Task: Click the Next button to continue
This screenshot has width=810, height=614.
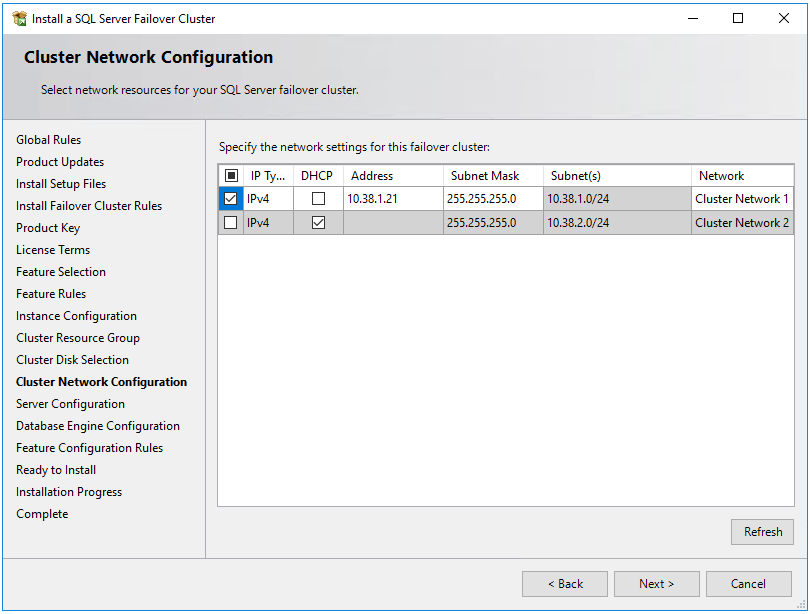Action: pos(656,583)
